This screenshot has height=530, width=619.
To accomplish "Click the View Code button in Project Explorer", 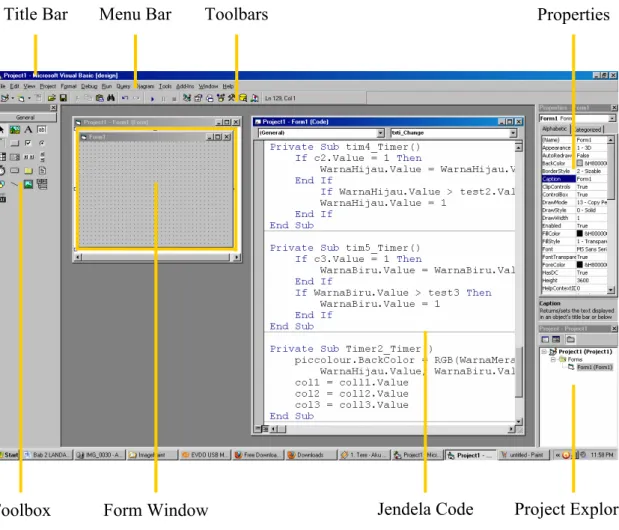I will pos(545,339).
